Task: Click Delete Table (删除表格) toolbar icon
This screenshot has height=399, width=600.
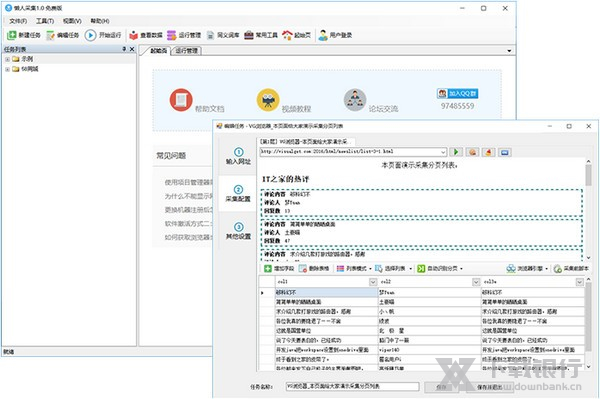Action: click(x=303, y=269)
